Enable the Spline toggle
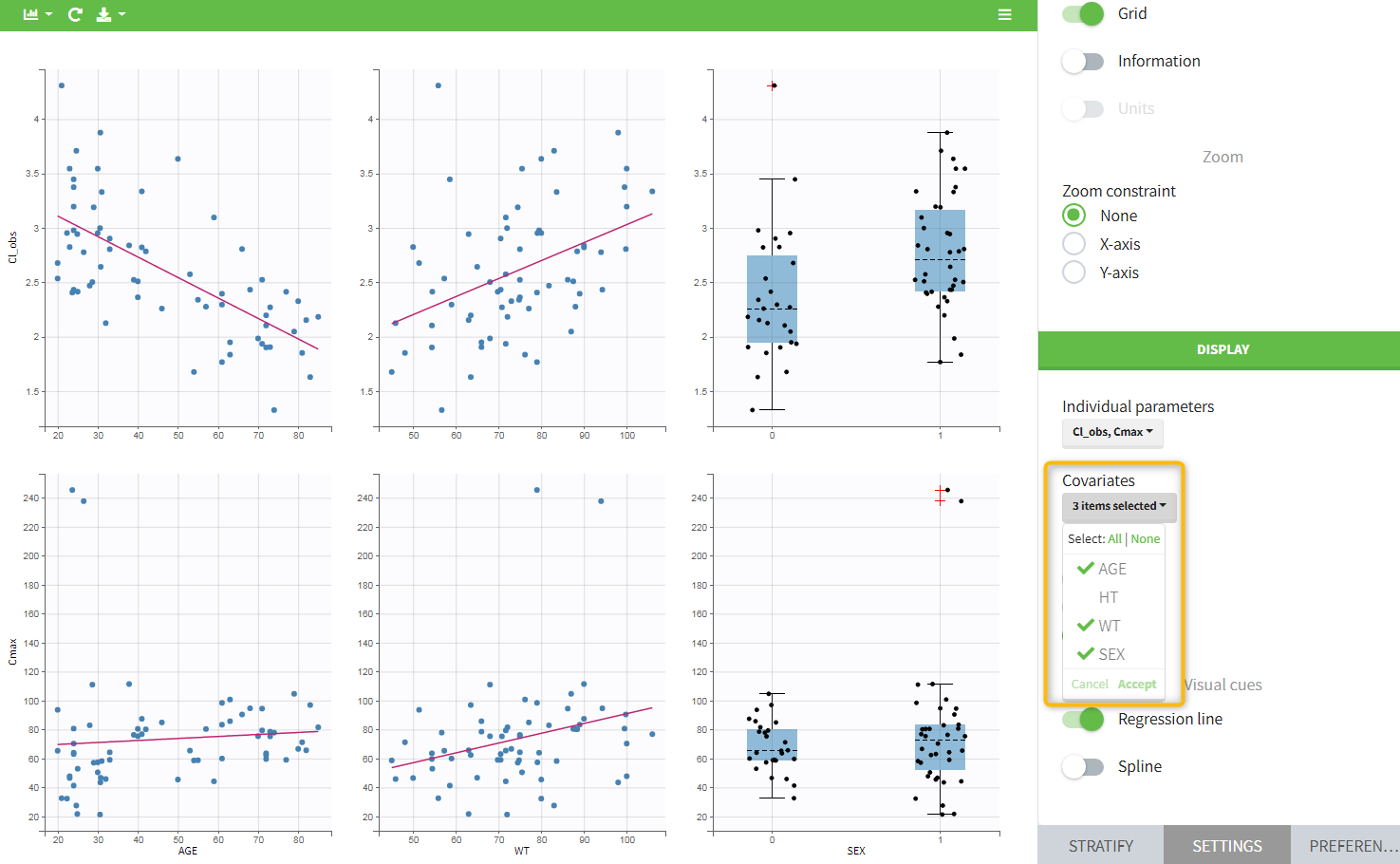1400x864 pixels. pos(1083,766)
